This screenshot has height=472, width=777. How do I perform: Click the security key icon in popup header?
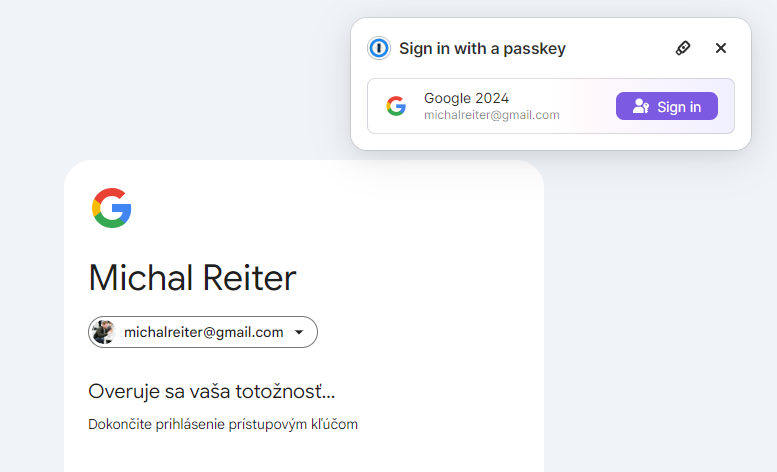click(x=683, y=48)
